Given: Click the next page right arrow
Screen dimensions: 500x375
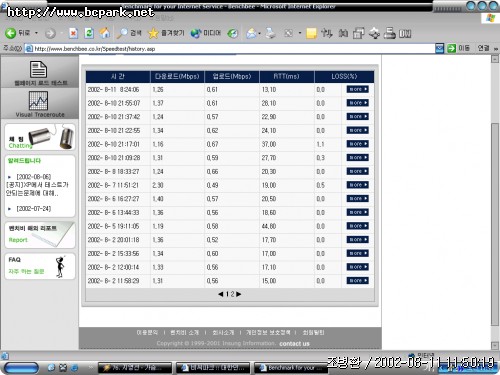Looking at the screenshot, I should (239, 294).
